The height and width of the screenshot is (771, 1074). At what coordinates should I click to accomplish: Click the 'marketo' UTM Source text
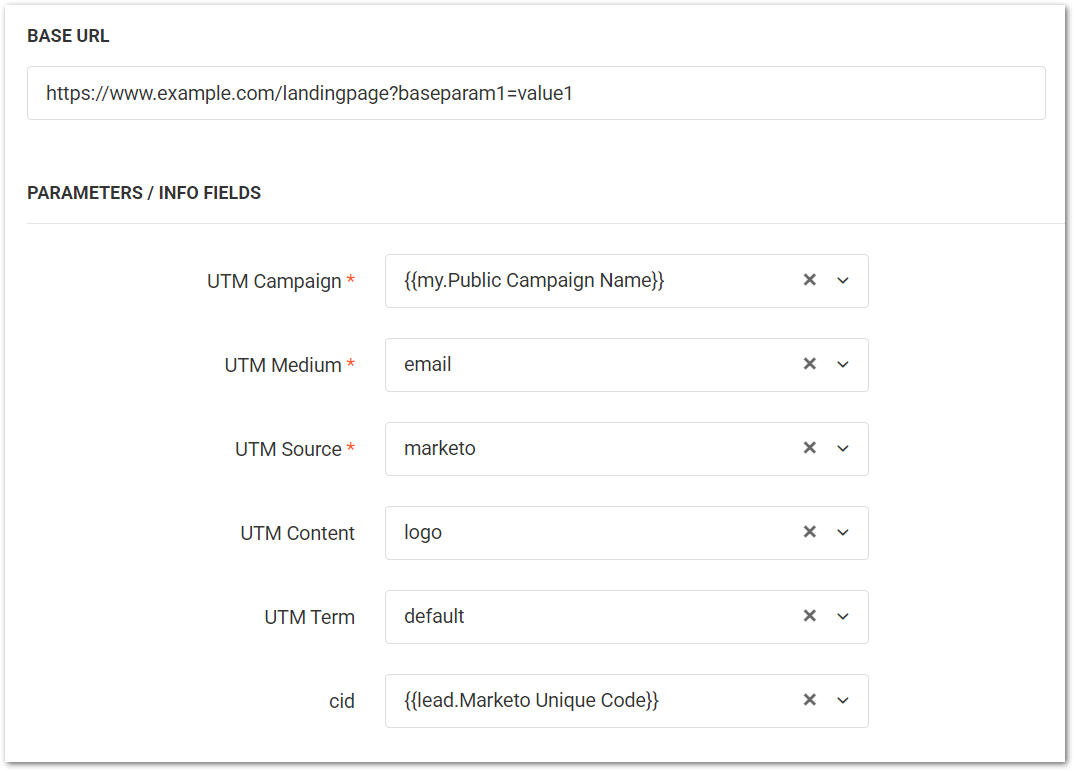pos(440,449)
